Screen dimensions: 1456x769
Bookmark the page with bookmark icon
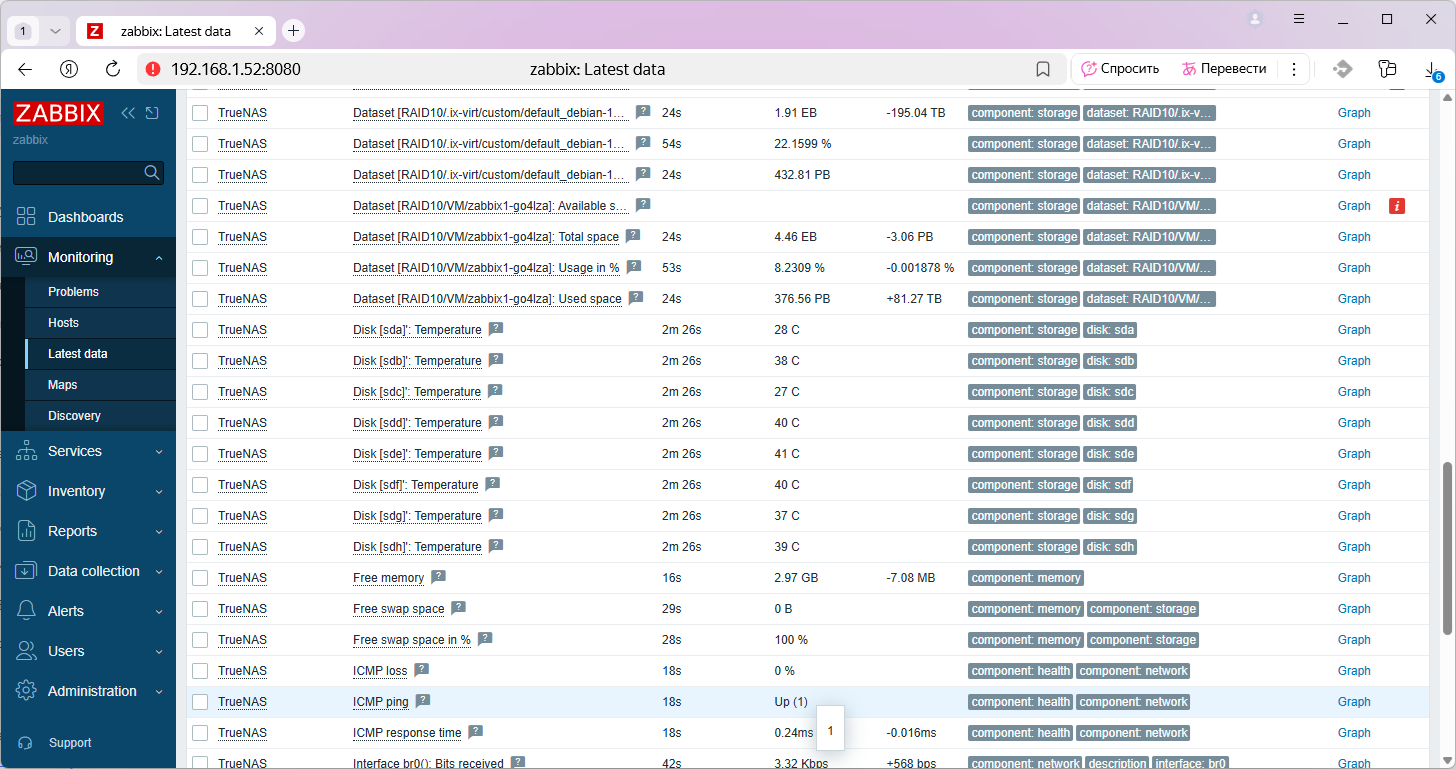tap(1043, 69)
